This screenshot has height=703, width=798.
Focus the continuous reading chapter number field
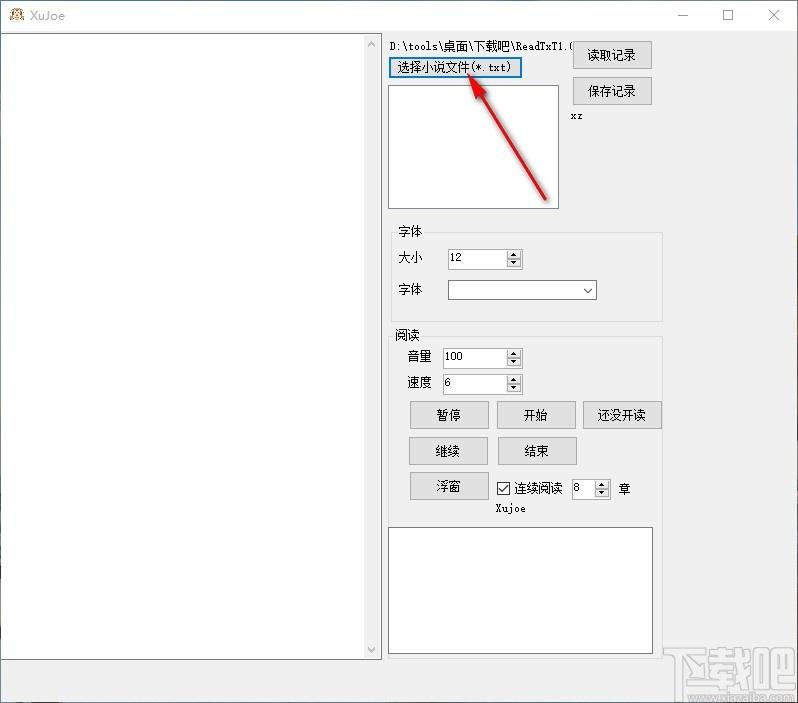pos(584,489)
